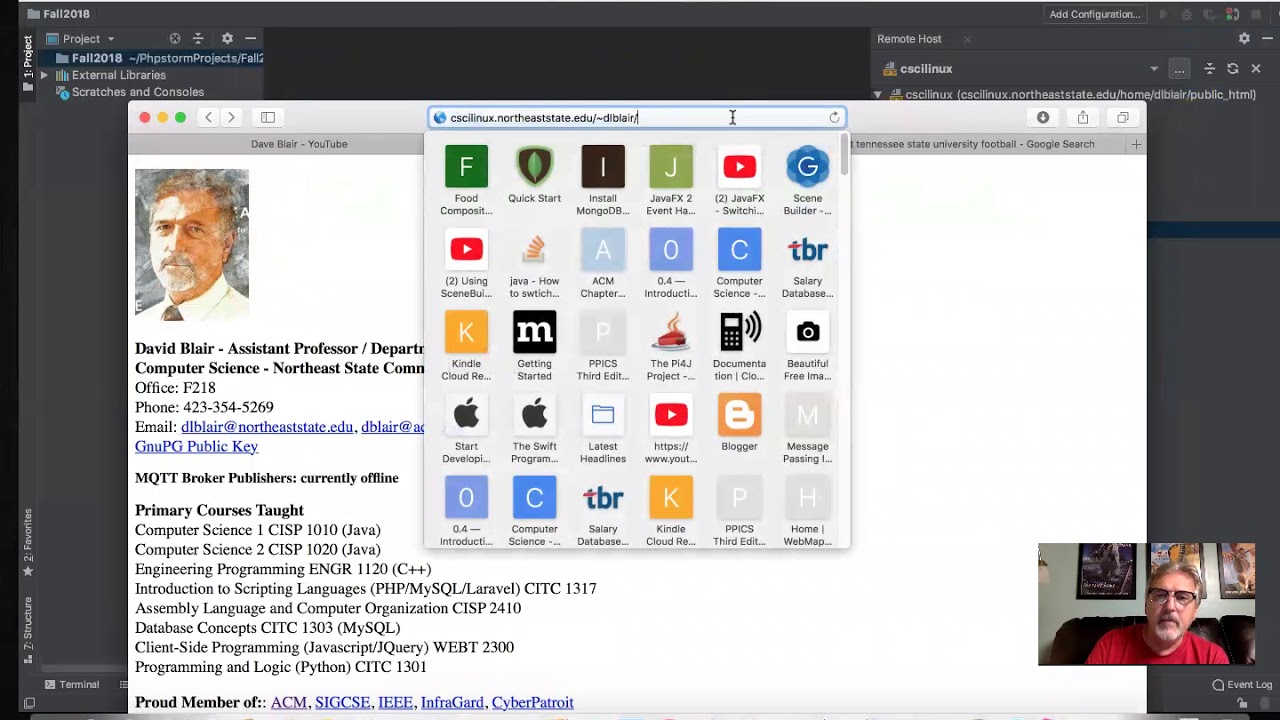This screenshot has height=720, width=1280.
Task: Toggle the Event Log tool window
Action: (x=1242, y=685)
